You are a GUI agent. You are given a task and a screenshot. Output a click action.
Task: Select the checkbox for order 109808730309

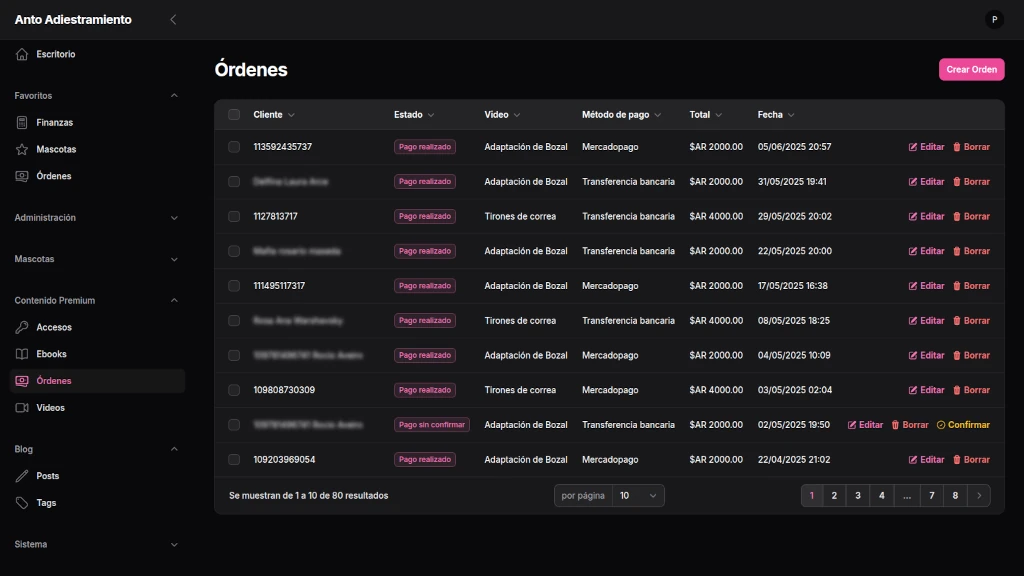click(x=234, y=390)
